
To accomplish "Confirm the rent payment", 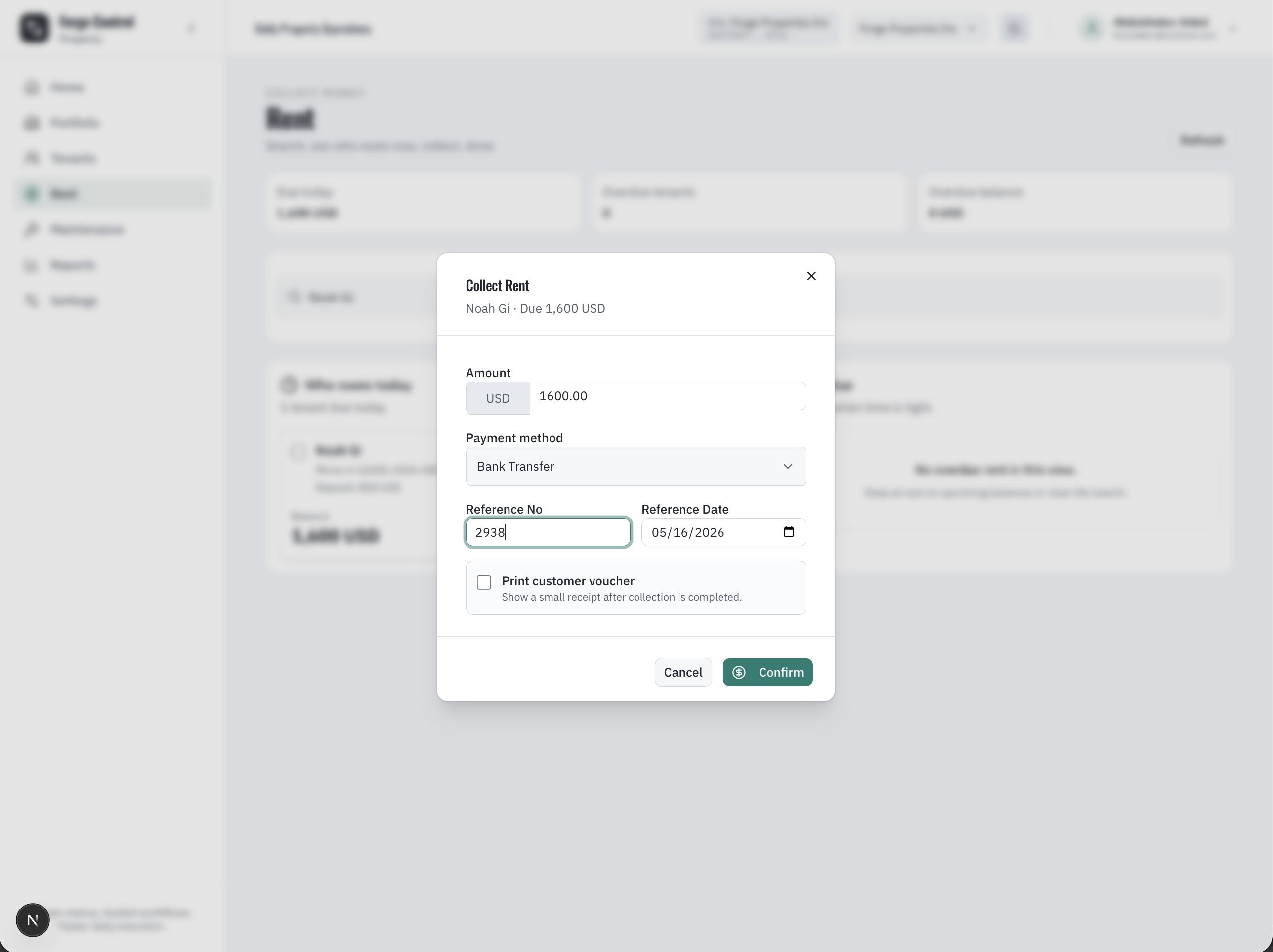I will point(768,672).
